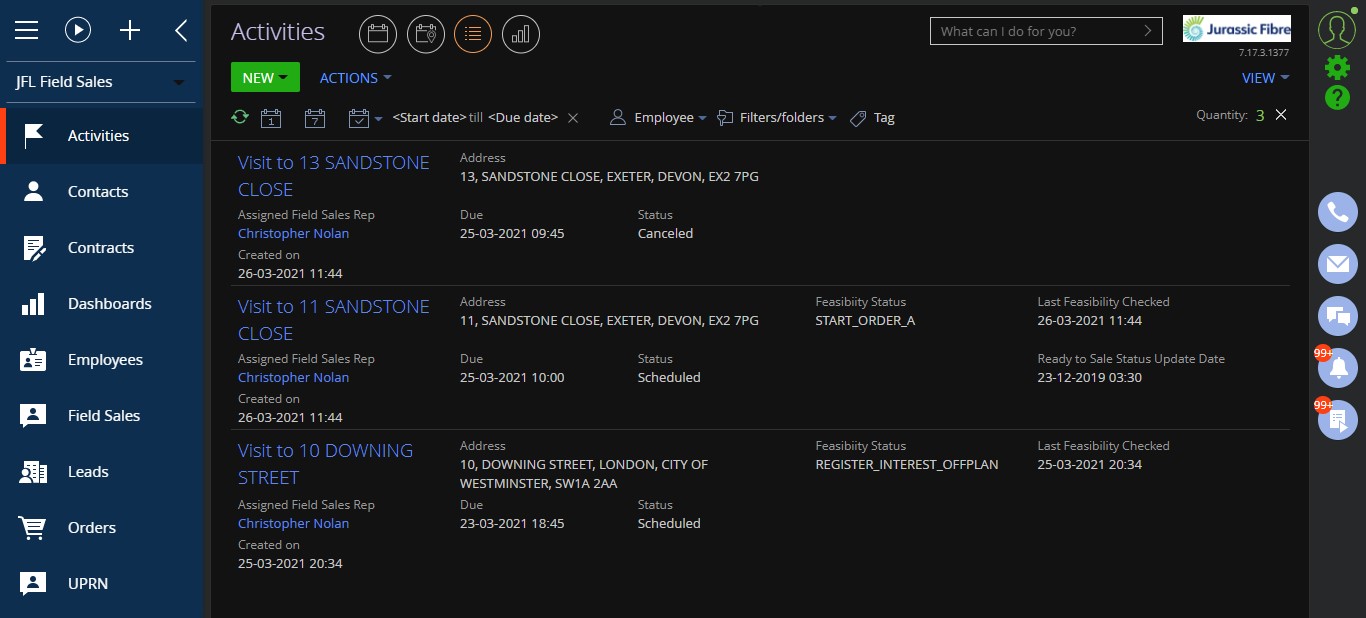Open the notifications bell panel

click(1338, 368)
